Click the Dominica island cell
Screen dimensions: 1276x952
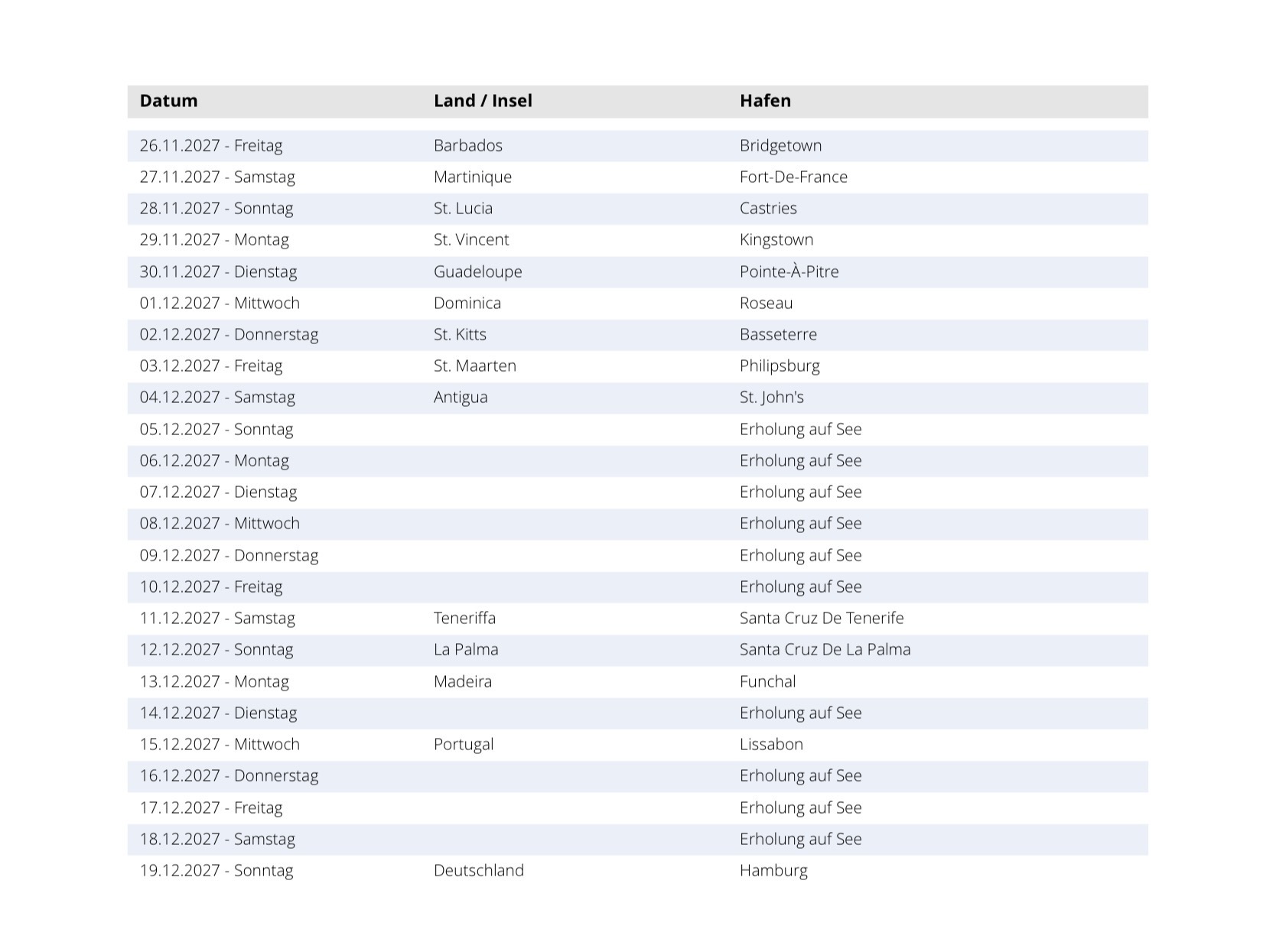pyautogui.click(x=467, y=303)
